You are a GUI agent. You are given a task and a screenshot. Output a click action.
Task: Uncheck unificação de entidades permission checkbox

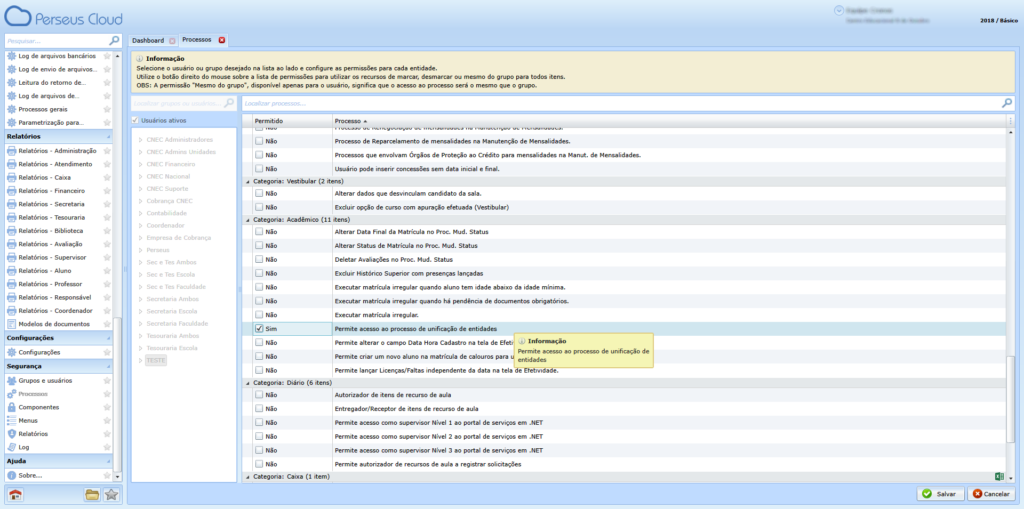[259, 328]
